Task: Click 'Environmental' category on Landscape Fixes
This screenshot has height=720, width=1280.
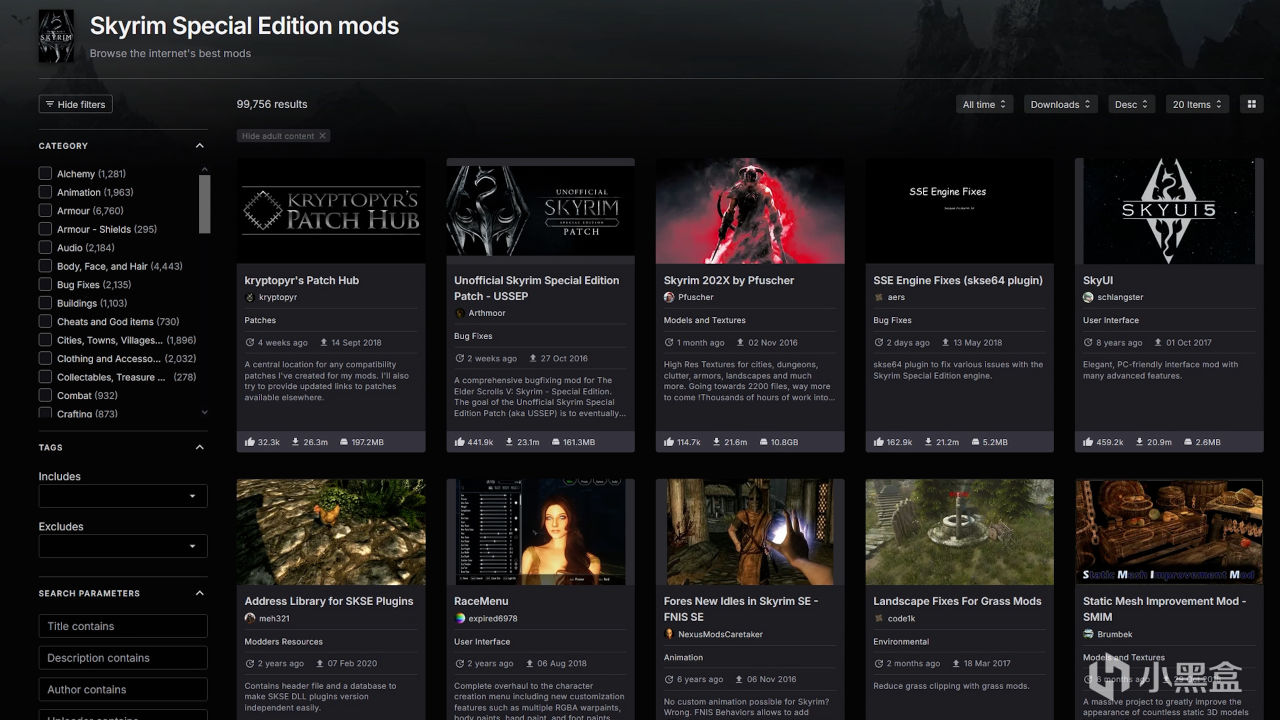Action: click(901, 642)
